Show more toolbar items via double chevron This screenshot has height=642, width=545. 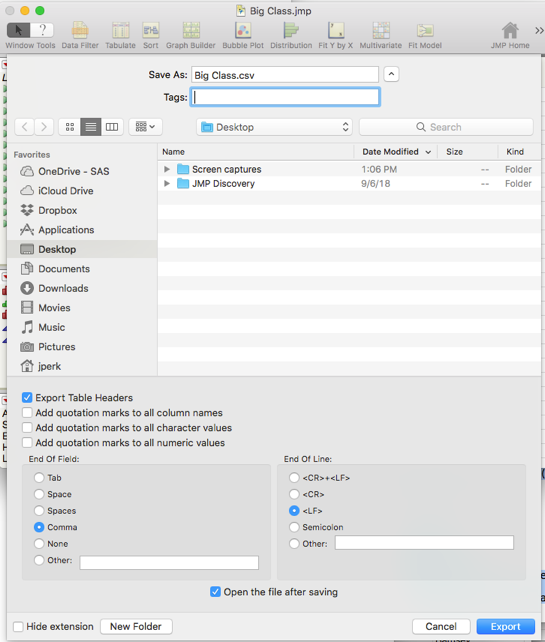pyautogui.click(x=539, y=30)
